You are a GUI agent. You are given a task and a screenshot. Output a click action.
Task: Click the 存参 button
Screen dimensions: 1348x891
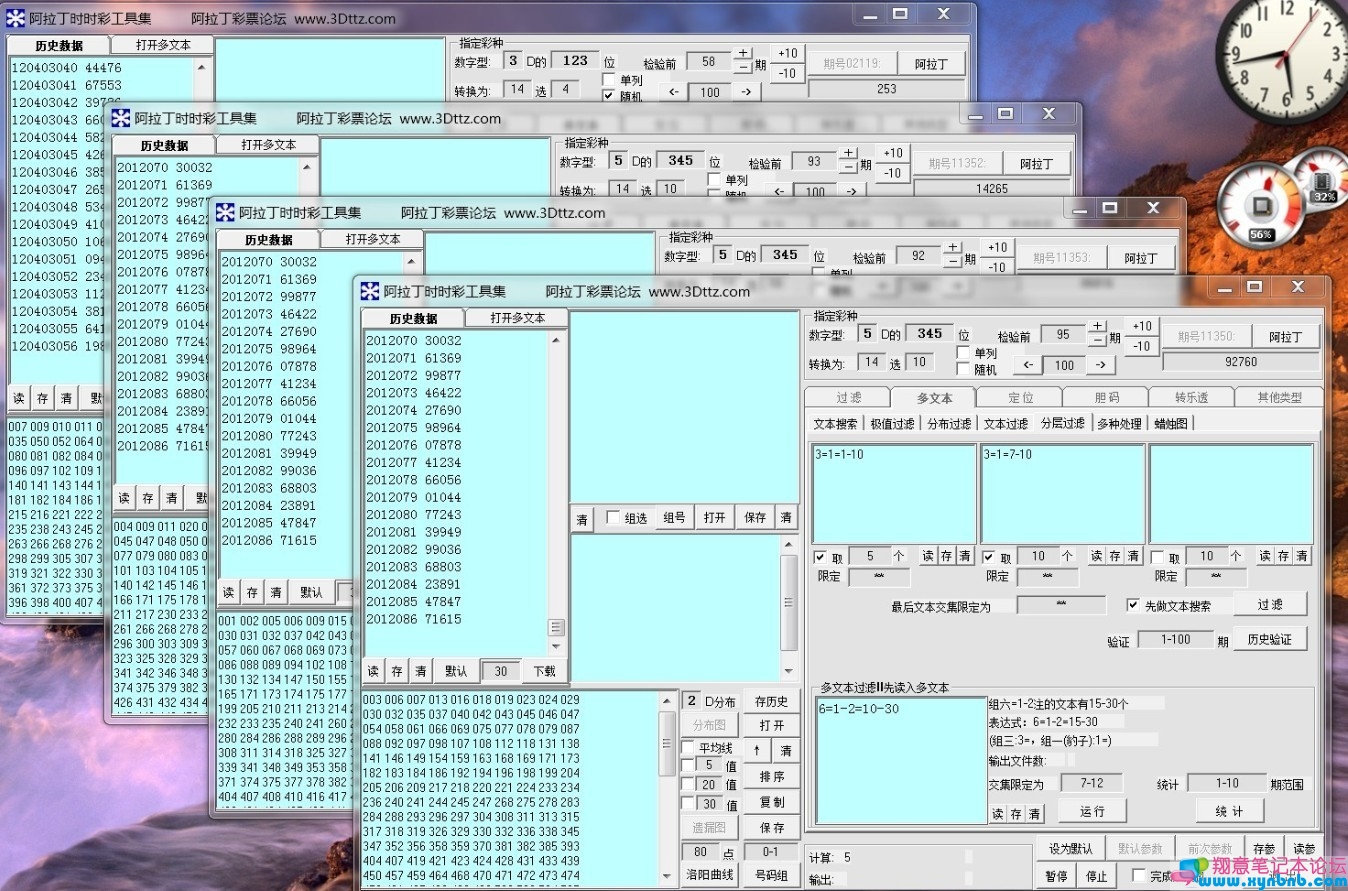1264,849
